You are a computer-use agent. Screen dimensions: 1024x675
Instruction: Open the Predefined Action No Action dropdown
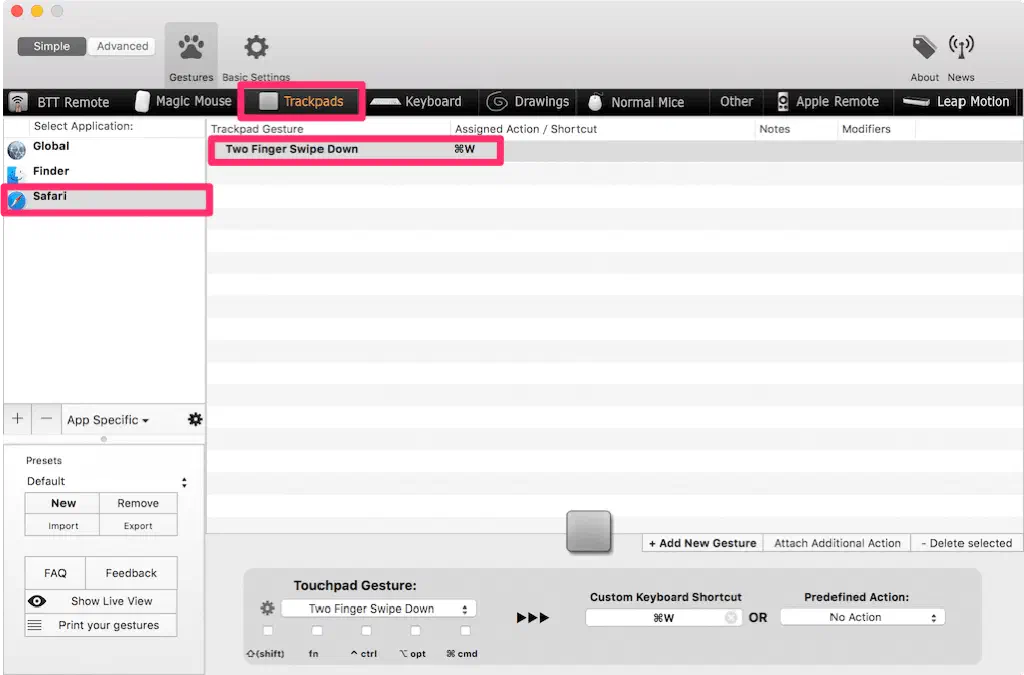pos(862,617)
